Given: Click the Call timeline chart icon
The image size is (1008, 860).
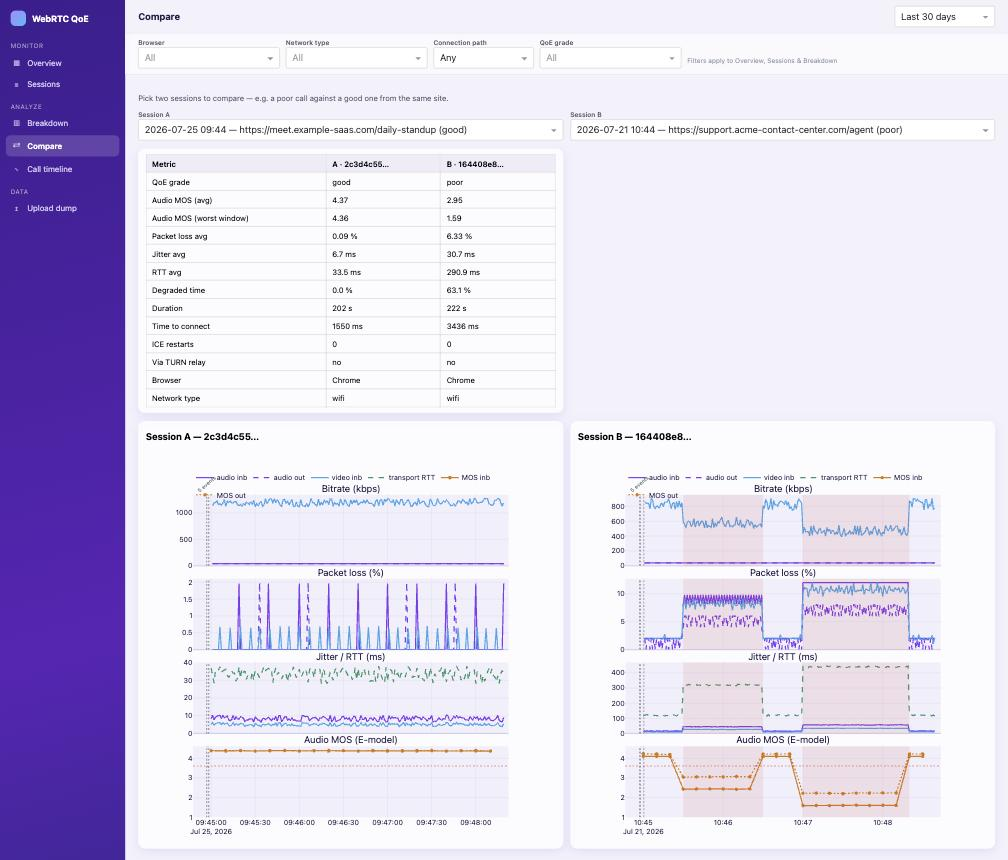Looking at the screenshot, I should pos(17,169).
